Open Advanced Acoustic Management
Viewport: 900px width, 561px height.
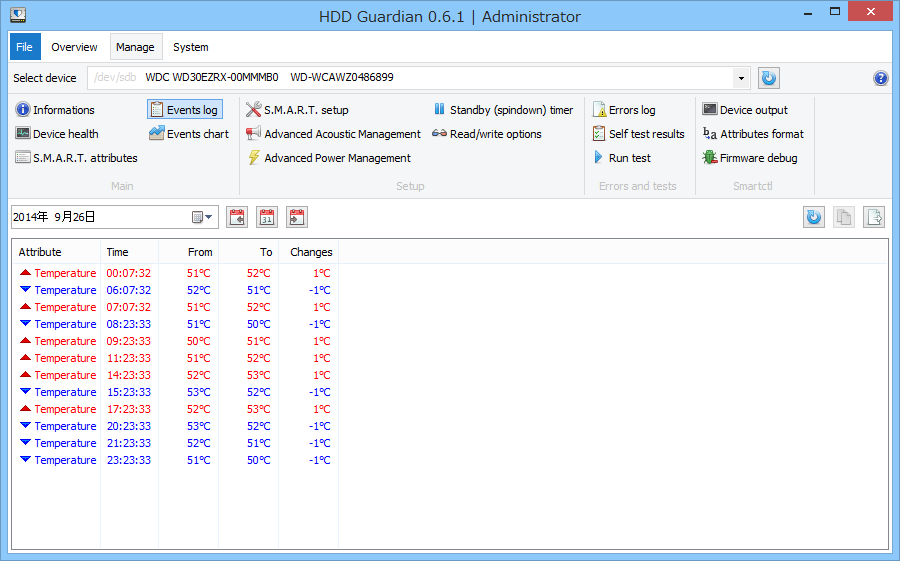click(x=333, y=134)
